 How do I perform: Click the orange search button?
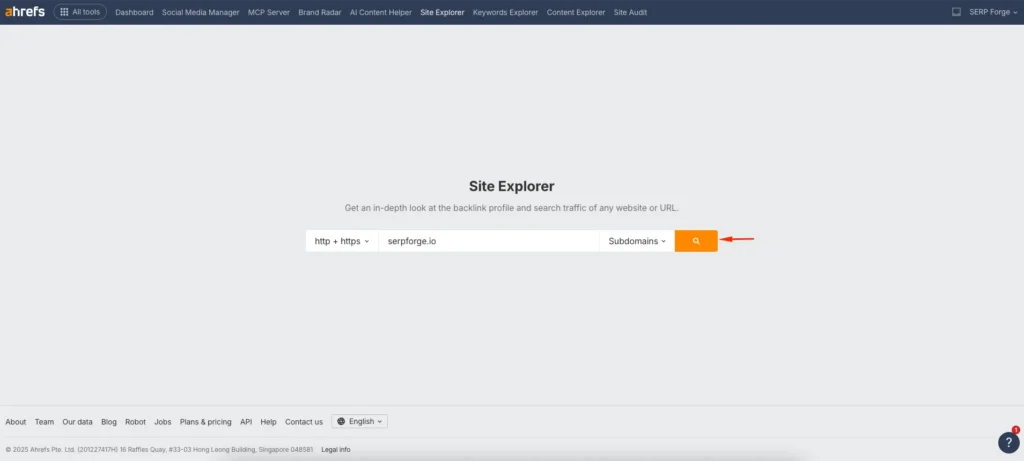[696, 241]
